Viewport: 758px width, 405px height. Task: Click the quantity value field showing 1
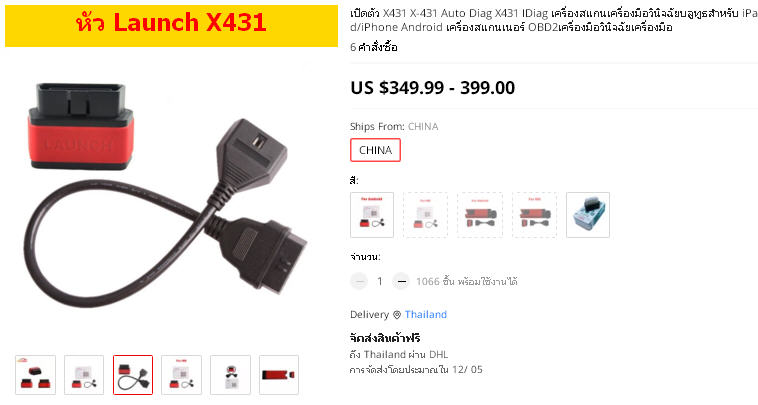pyautogui.click(x=379, y=281)
